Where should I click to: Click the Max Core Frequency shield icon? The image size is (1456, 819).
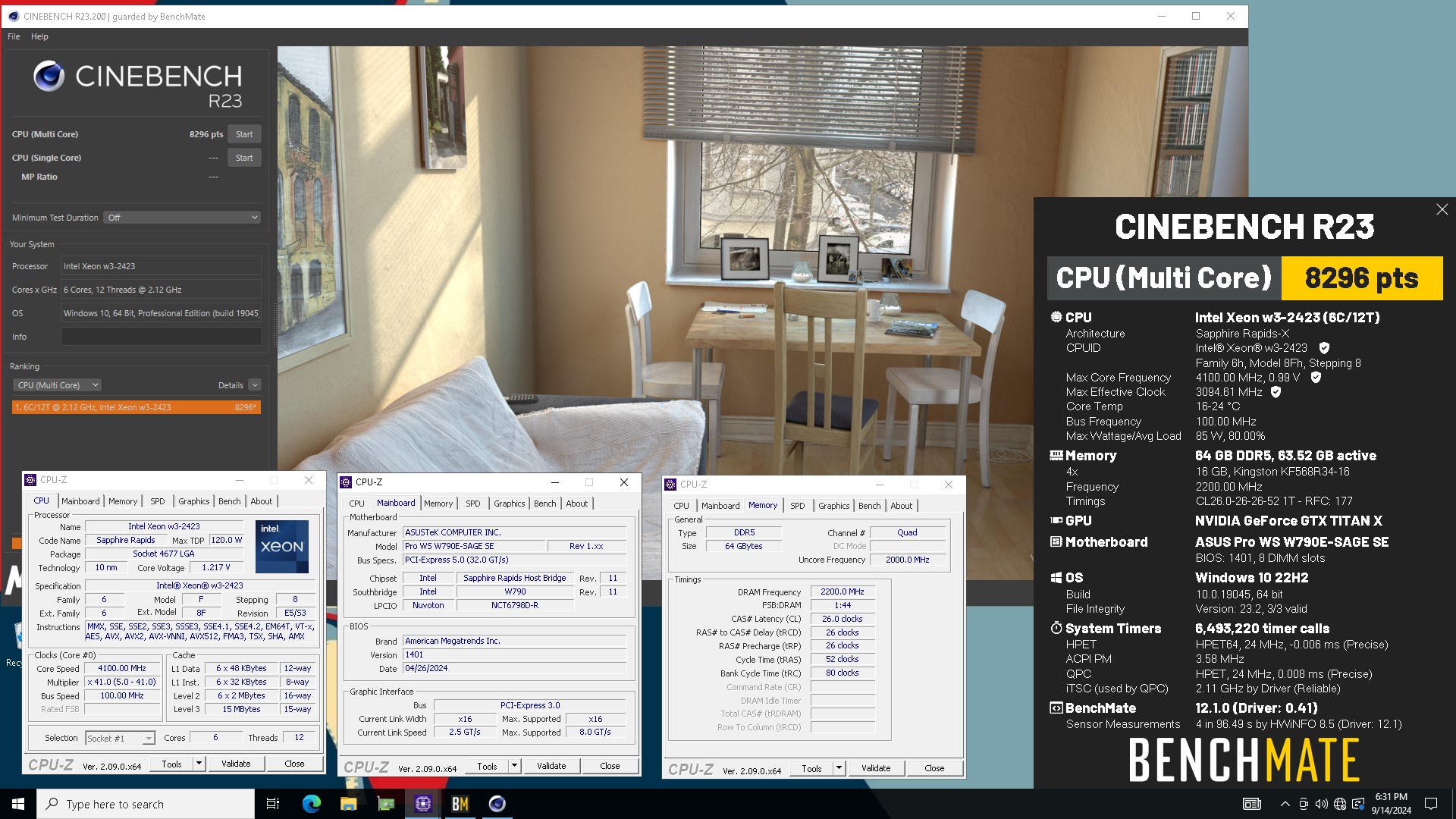tap(1316, 377)
